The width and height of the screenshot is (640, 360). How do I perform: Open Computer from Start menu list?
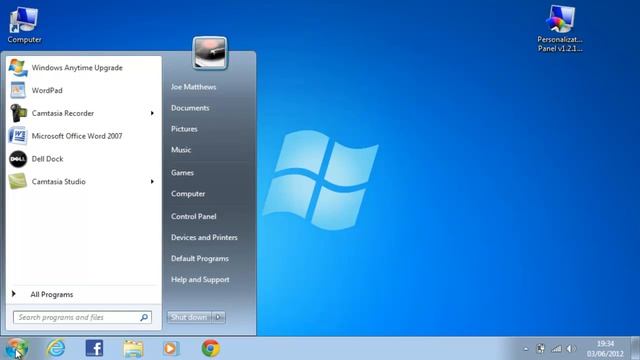click(188, 194)
